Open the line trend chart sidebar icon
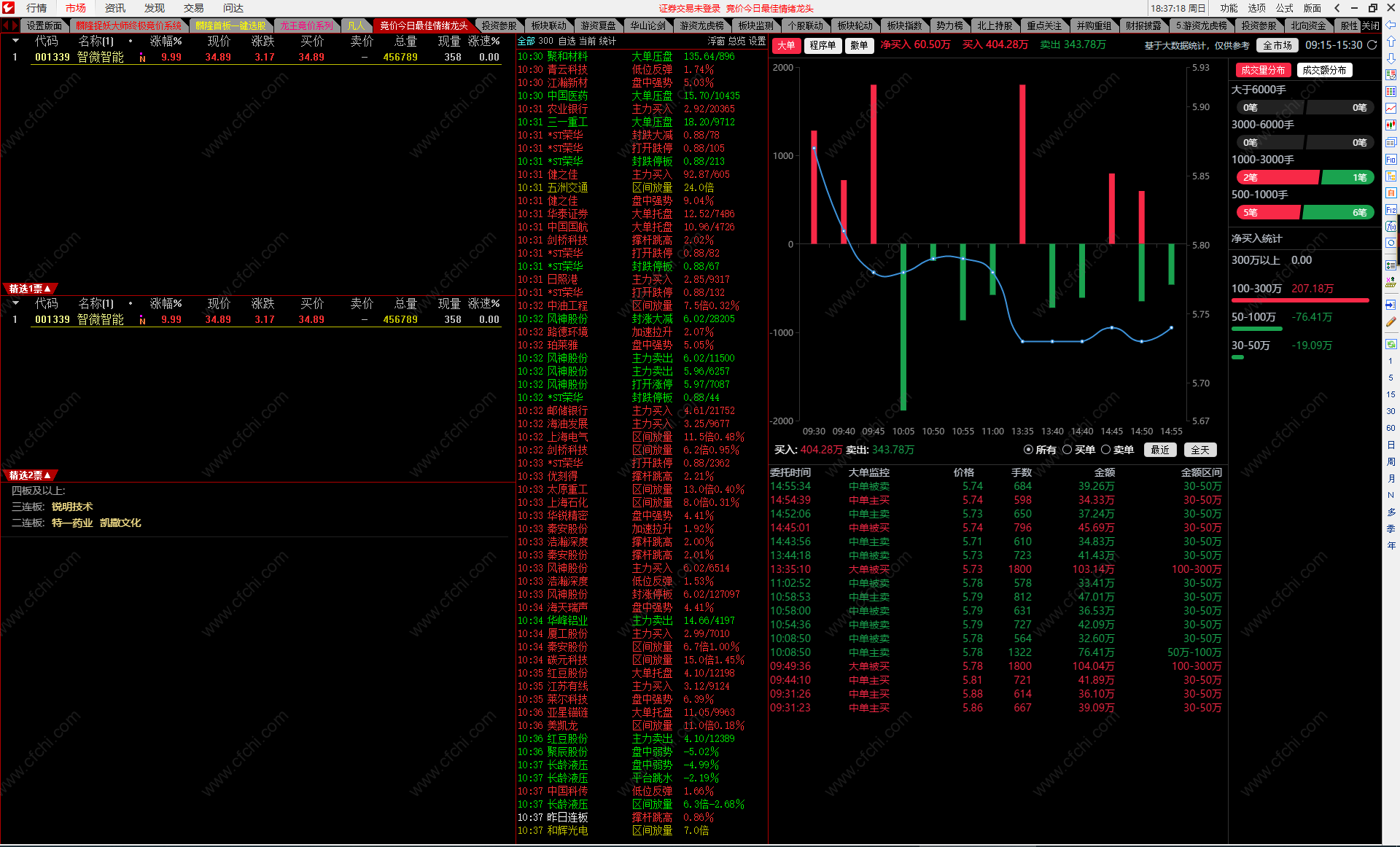Viewport: 1400px width, 847px height. 1391,109
